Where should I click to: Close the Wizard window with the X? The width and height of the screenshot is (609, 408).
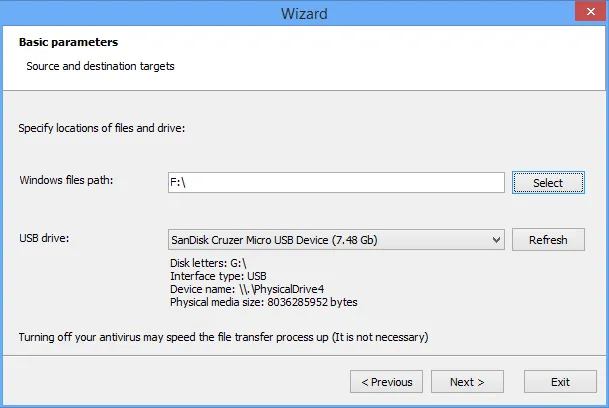pos(590,12)
